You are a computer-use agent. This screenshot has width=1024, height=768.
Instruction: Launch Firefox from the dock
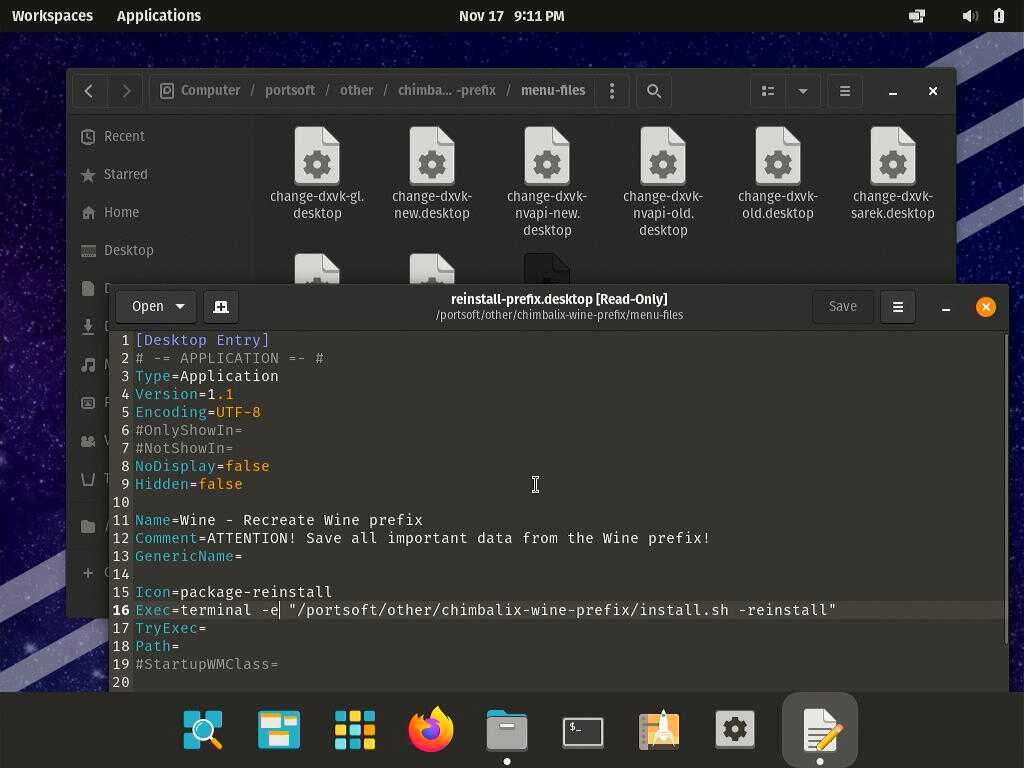point(431,730)
